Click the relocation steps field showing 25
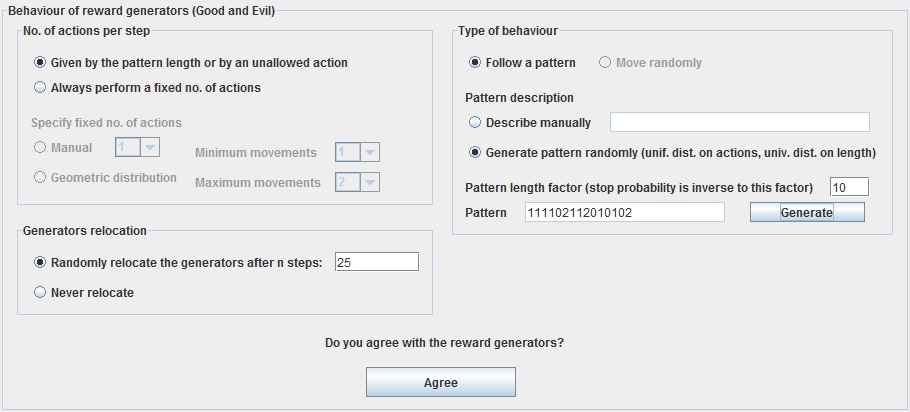 376,263
